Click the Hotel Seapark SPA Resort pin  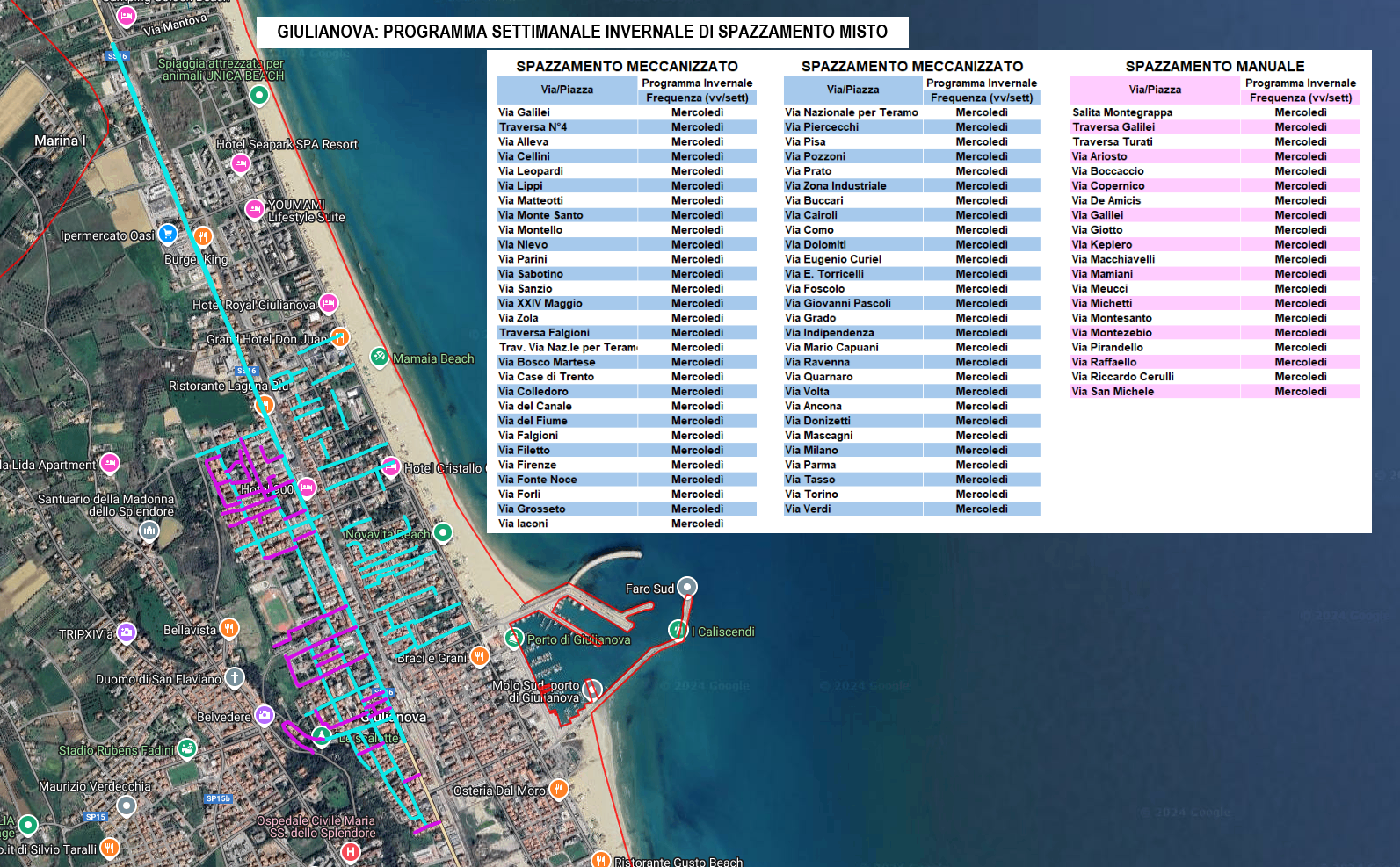click(241, 163)
